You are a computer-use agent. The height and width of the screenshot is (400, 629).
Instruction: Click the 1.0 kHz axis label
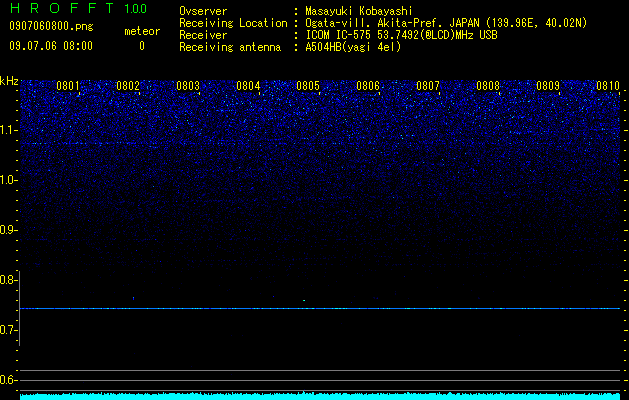pos(8,180)
